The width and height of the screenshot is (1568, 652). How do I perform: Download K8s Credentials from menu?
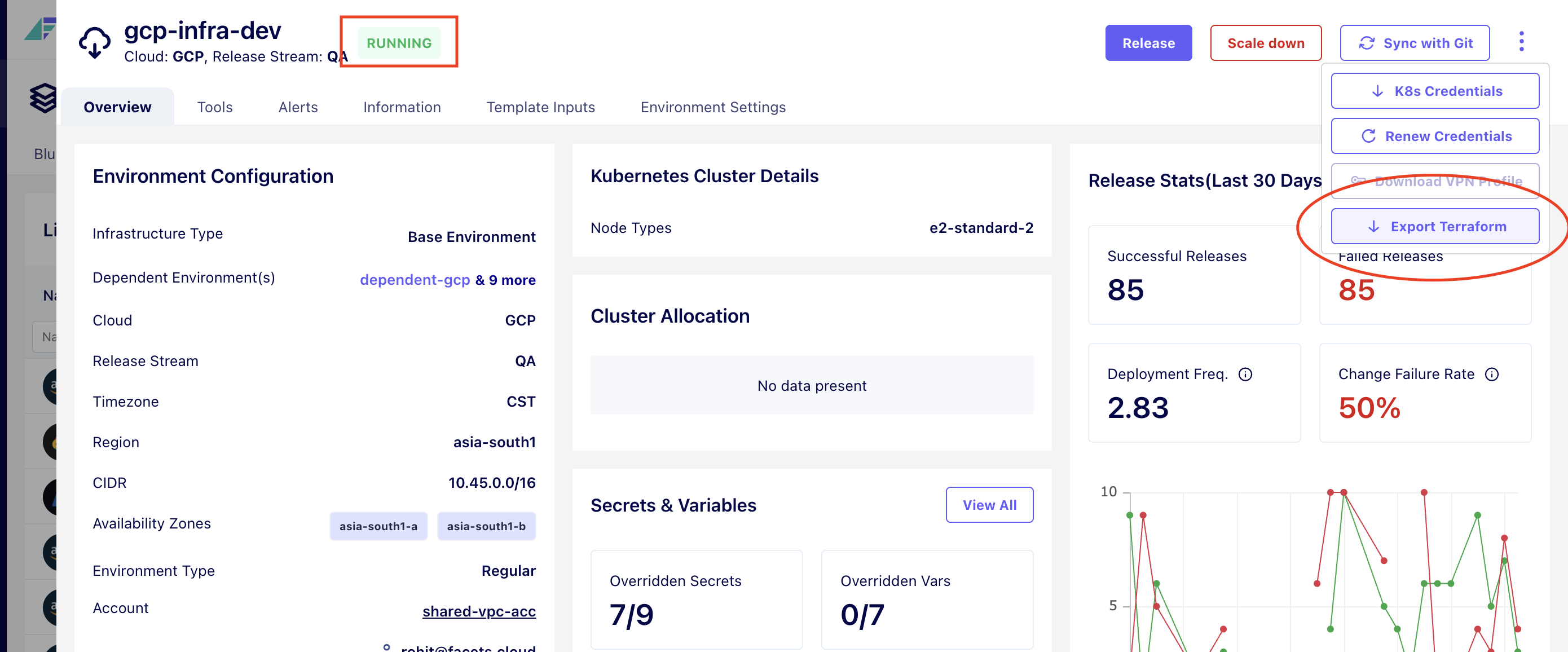tap(1435, 91)
